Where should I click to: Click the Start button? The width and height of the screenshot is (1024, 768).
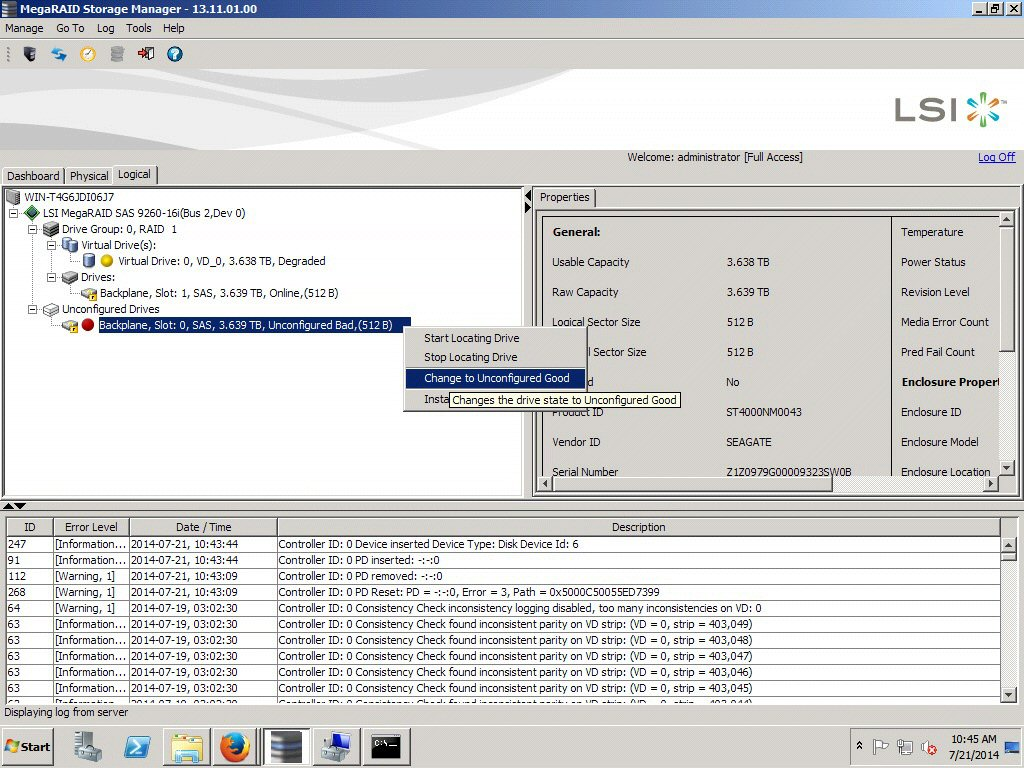click(27, 746)
